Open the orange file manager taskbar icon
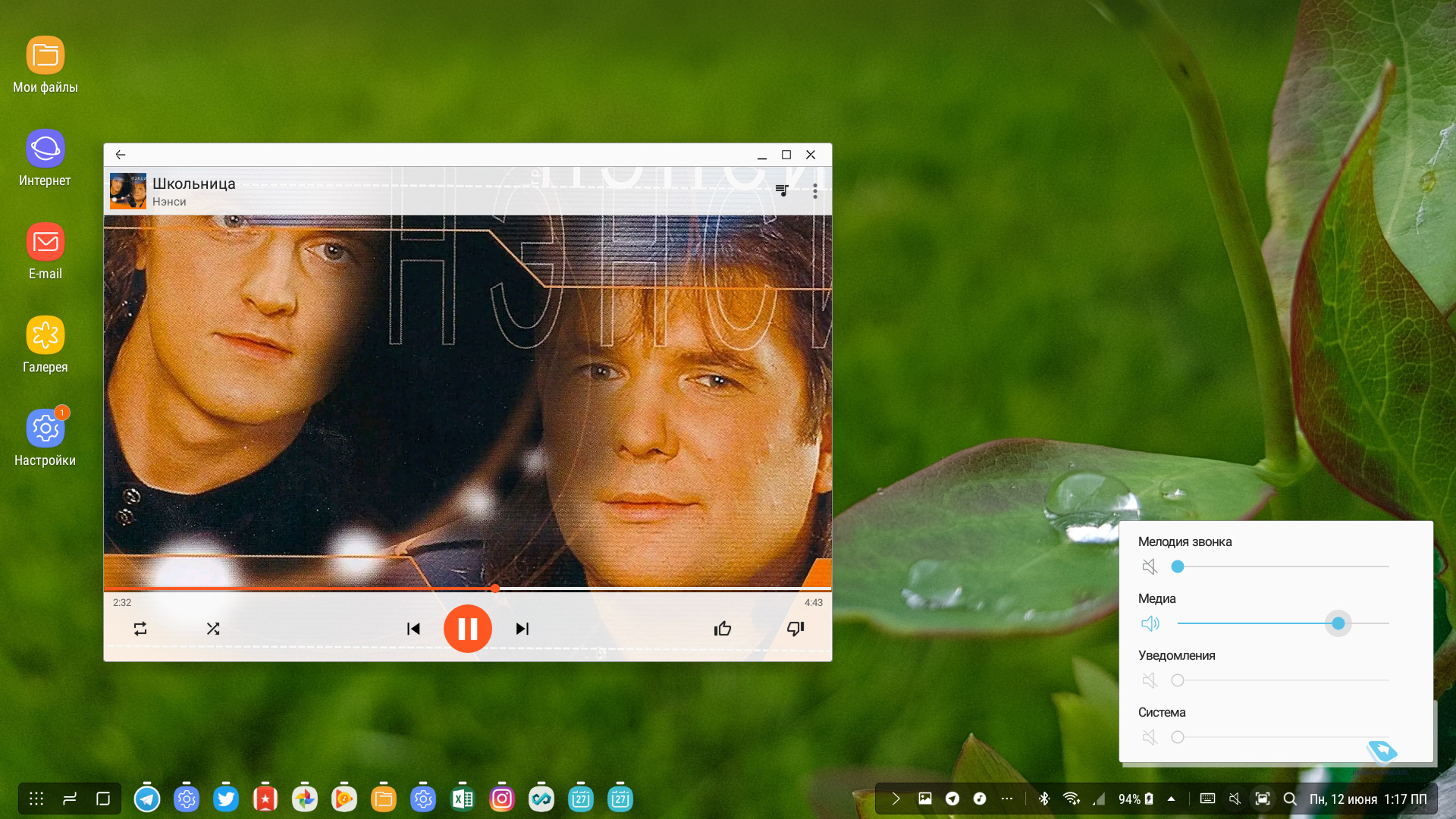1456x819 pixels. tap(384, 799)
